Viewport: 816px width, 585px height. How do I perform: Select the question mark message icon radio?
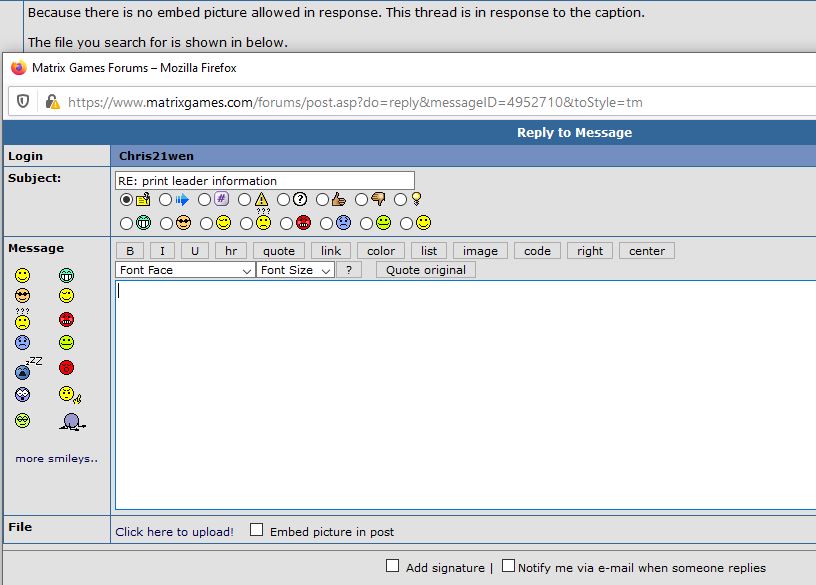point(283,199)
